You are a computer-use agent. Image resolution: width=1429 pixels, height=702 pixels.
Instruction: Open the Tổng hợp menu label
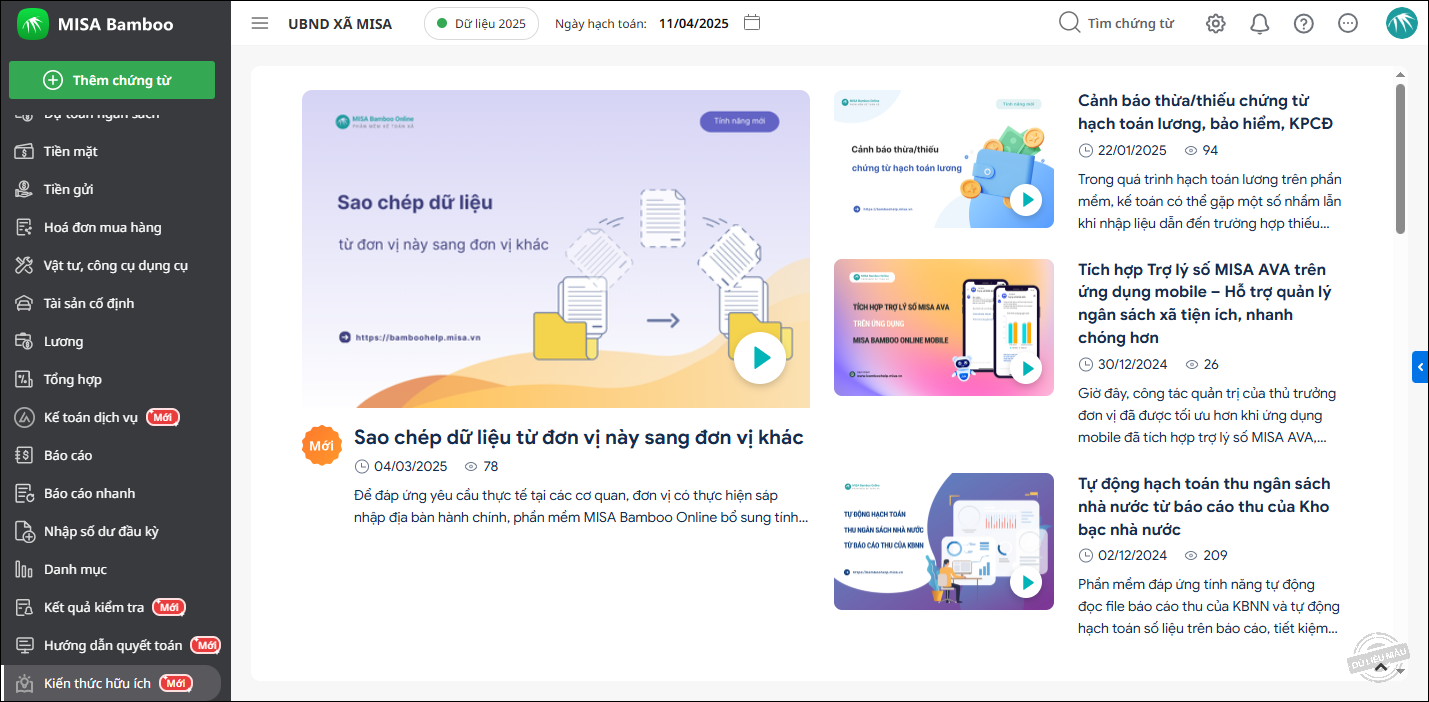click(73, 380)
